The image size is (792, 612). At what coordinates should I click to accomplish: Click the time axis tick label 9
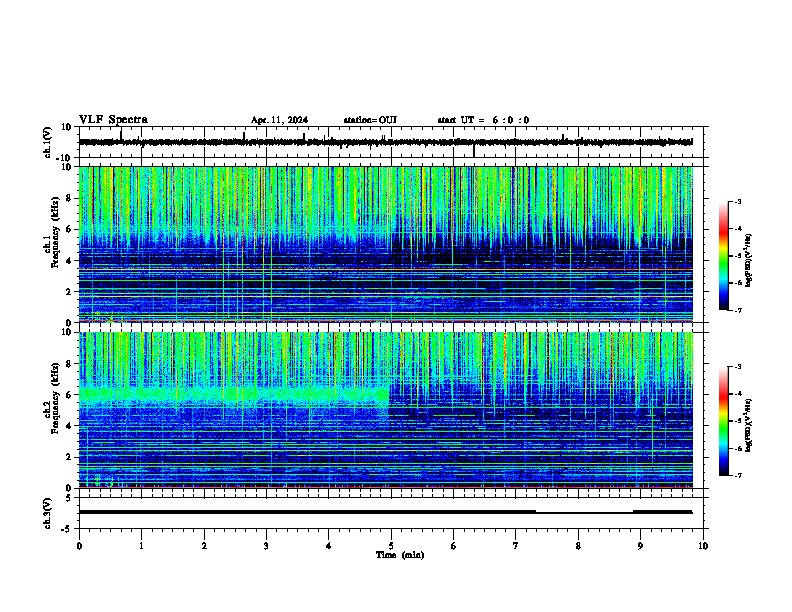pos(640,546)
